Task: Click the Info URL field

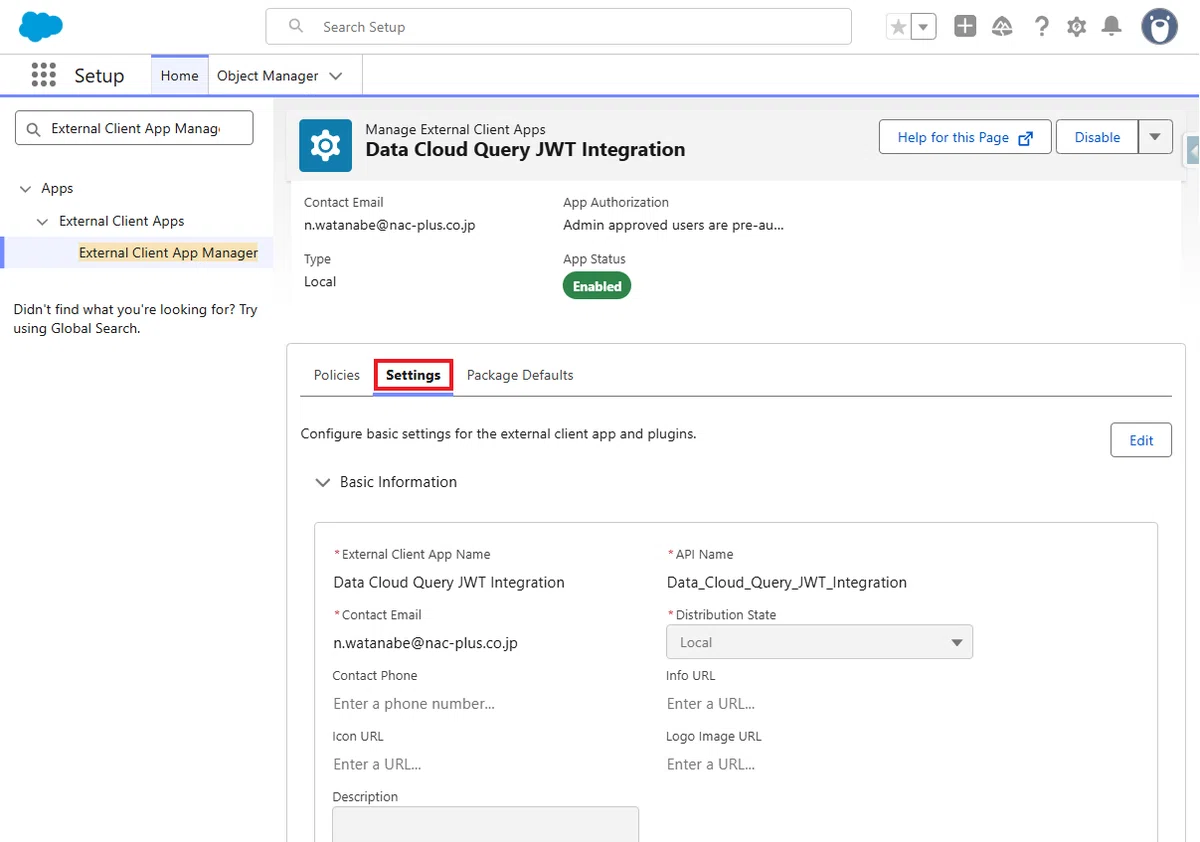Action: 819,704
